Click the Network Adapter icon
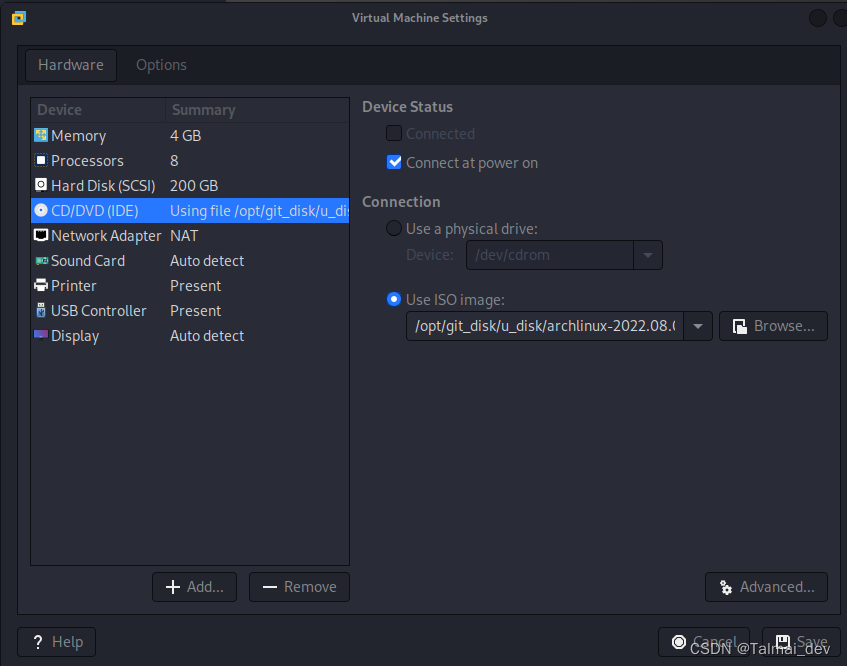This screenshot has width=847, height=666. coord(41,235)
